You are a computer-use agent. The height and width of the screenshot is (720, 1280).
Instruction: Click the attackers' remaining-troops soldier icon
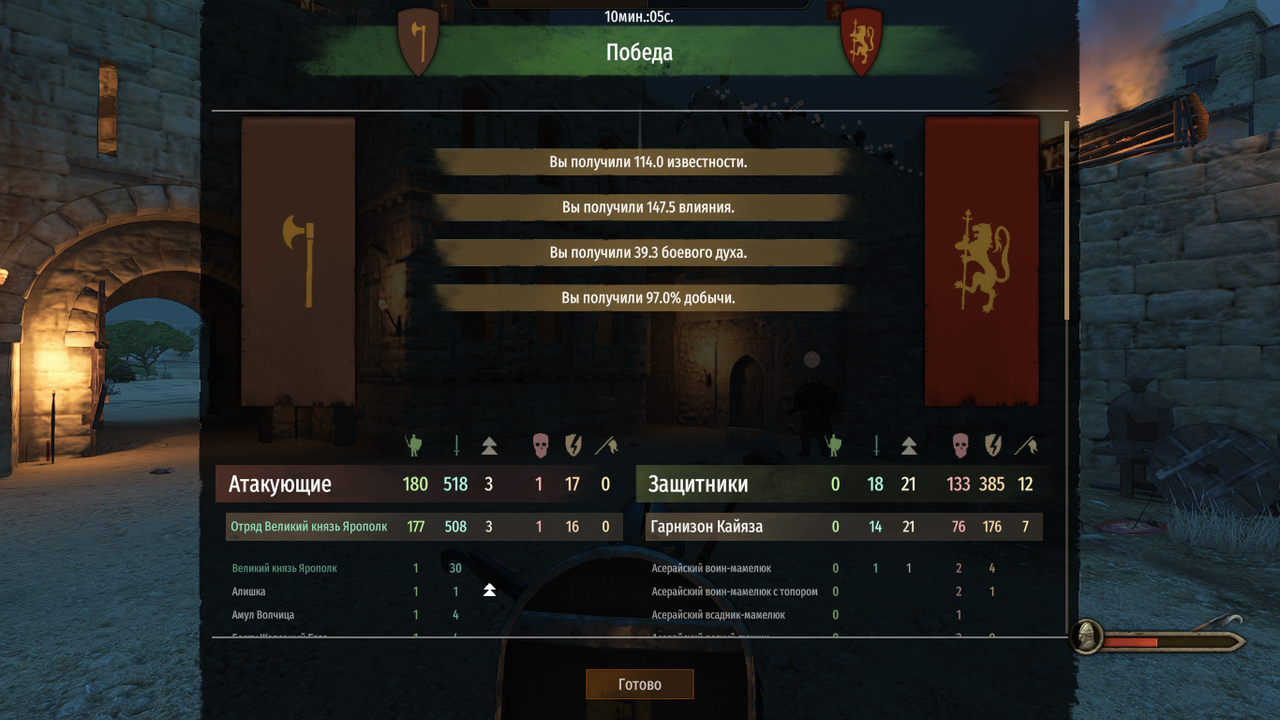coord(414,446)
